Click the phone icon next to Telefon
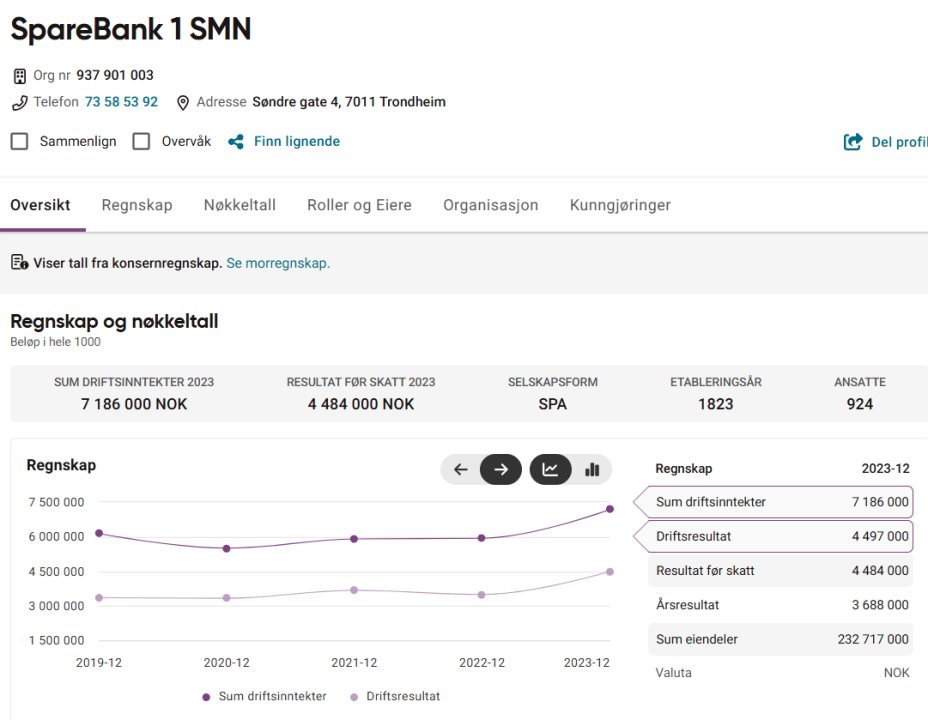The image size is (928, 720). [17, 101]
